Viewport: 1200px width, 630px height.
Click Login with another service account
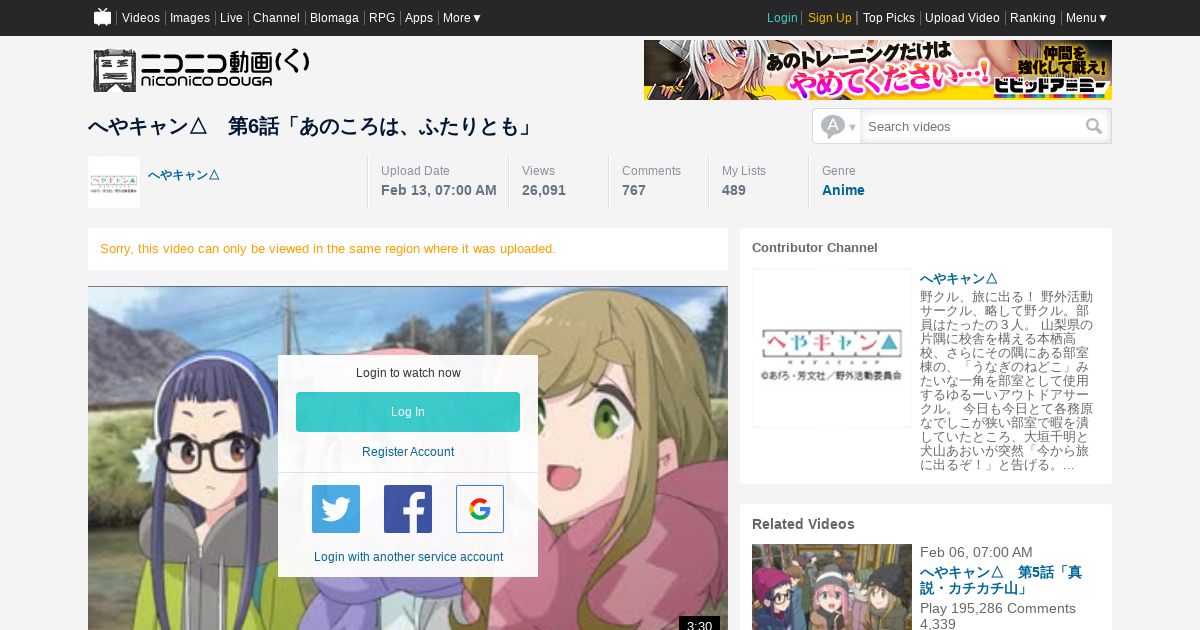point(408,557)
